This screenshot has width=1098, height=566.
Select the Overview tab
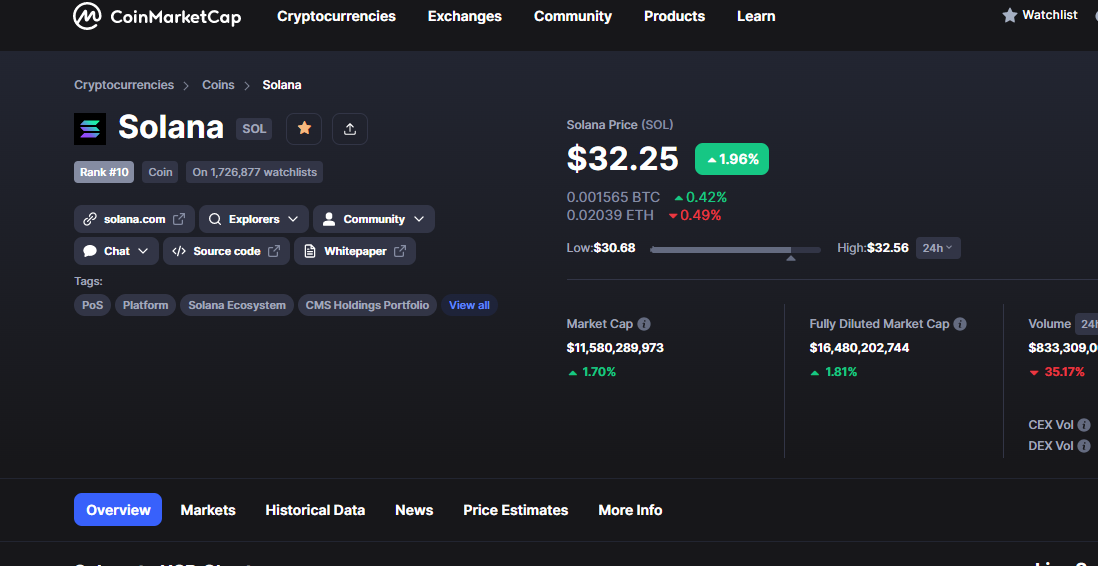point(118,510)
